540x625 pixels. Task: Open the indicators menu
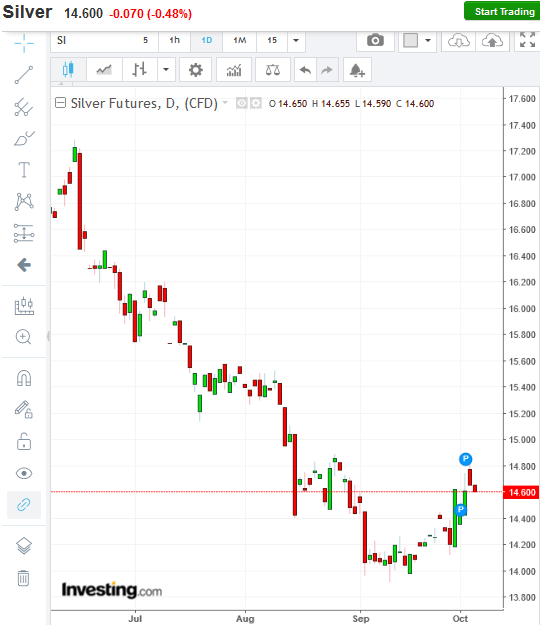tap(234, 70)
